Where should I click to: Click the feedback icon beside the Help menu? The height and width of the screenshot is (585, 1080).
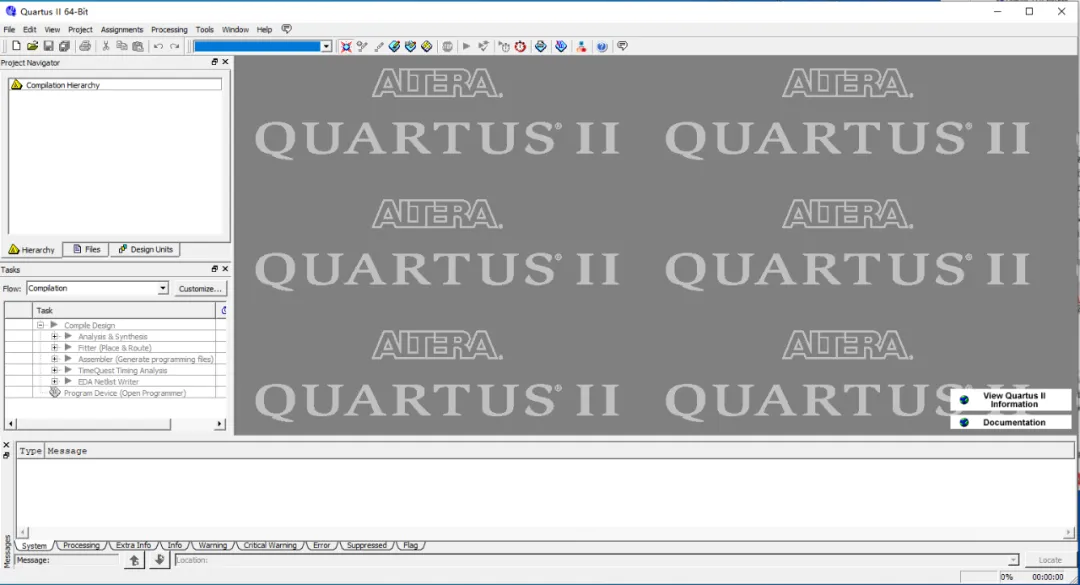coord(287,29)
